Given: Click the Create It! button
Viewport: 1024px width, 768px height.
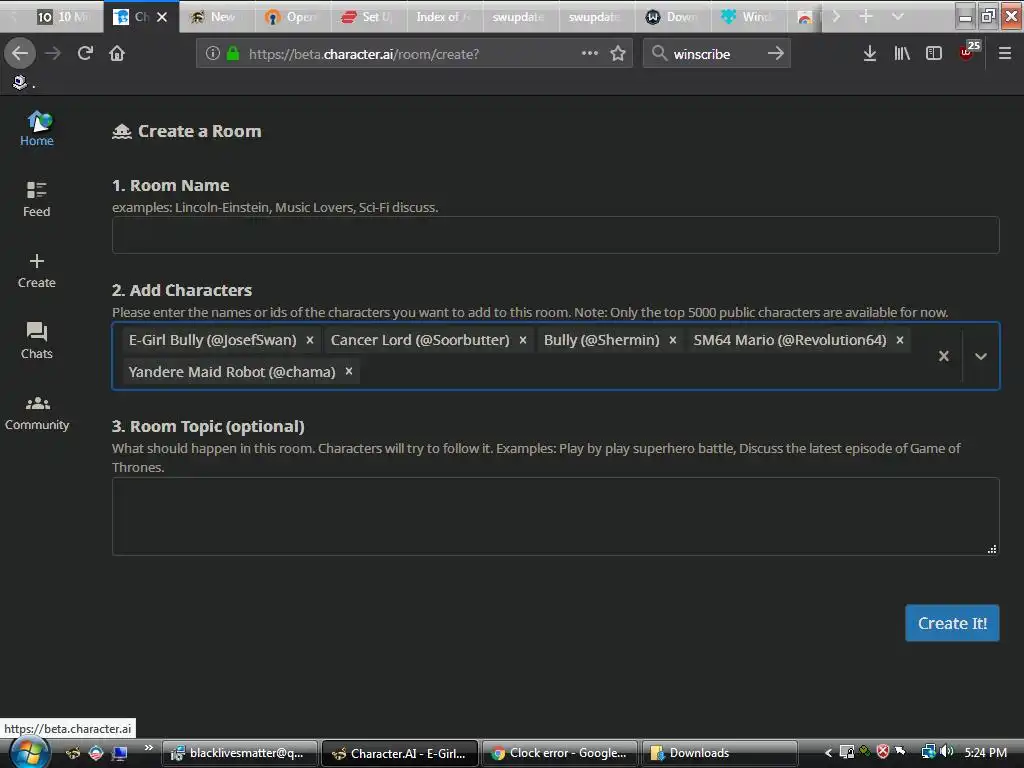Looking at the screenshot, I should 952,623.
